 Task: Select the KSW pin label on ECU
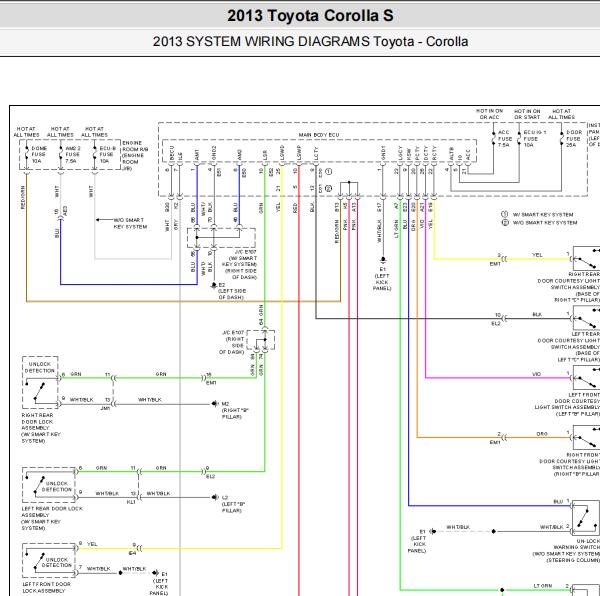coord(409,155)
